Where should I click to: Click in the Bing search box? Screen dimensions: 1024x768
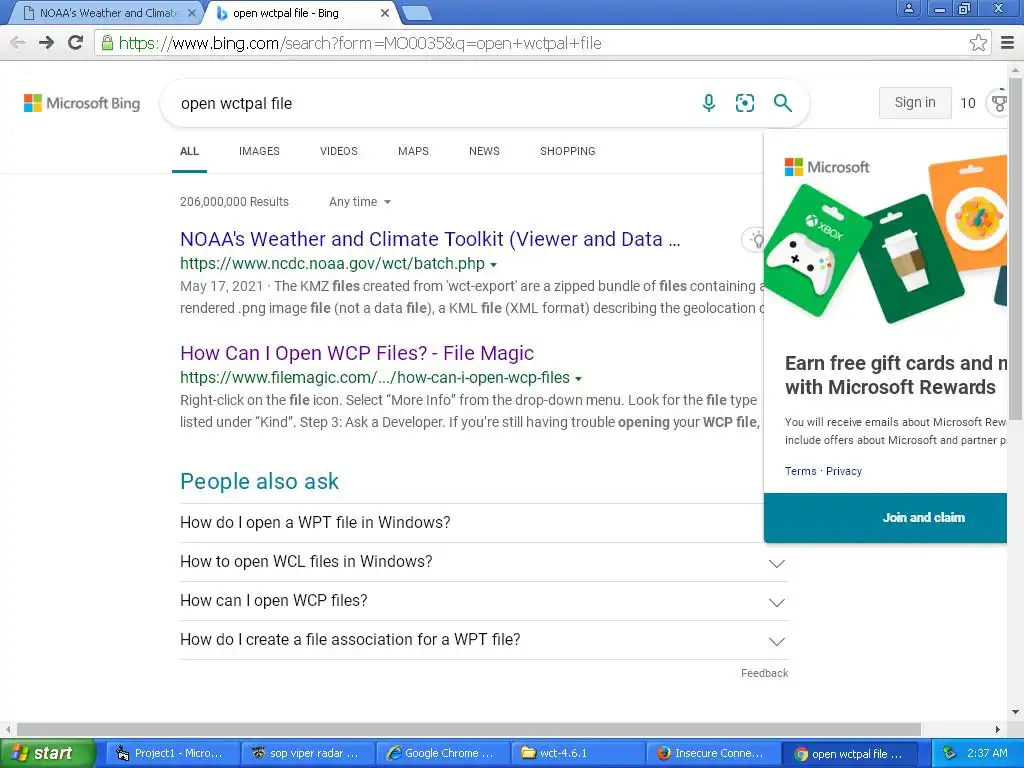tap(431, 103)
